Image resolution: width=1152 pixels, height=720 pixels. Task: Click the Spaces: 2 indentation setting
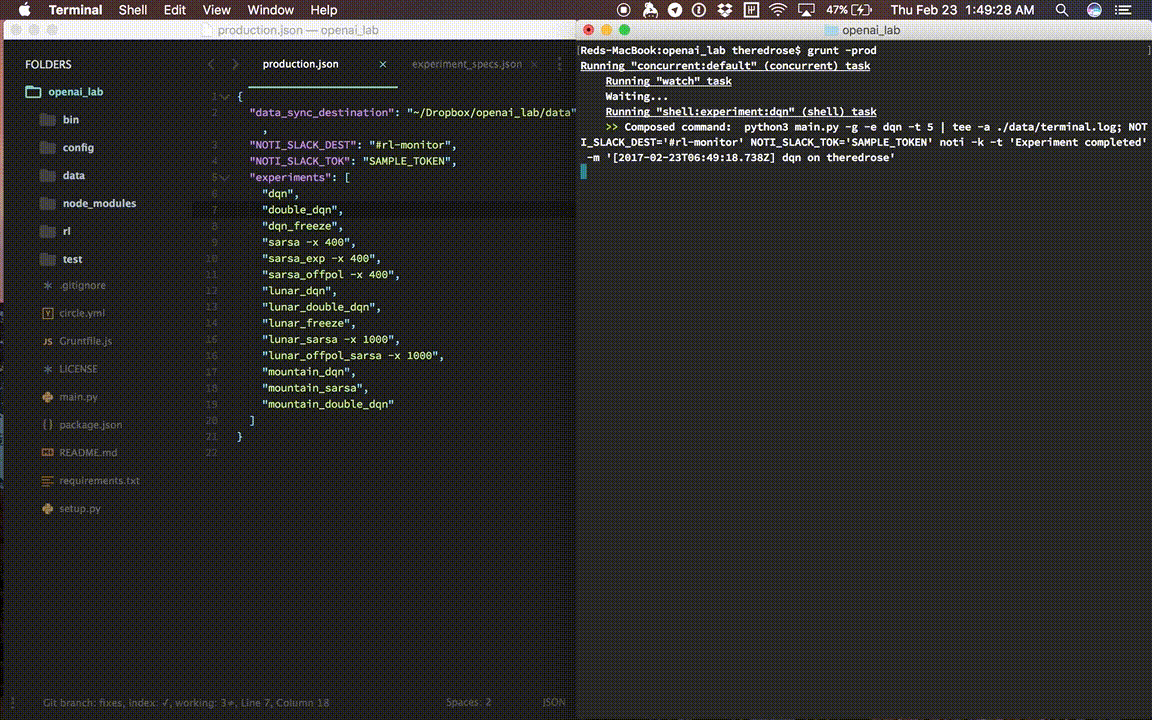click(x=469, y=702)
